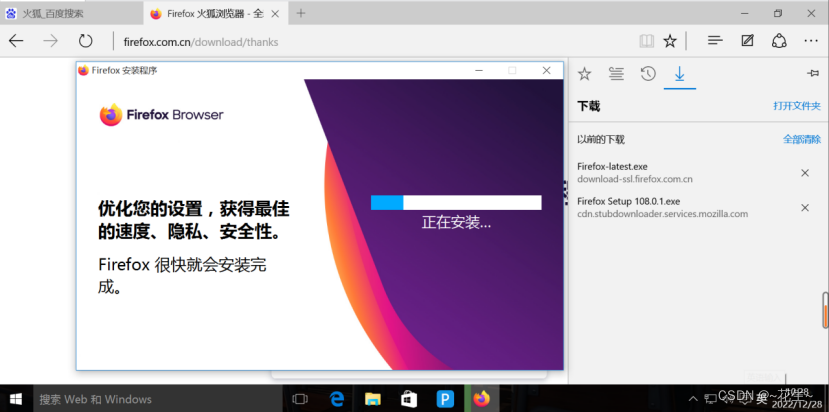Click the Share icon in toolbar
The height and width of the screenshot is (412, 829).
pos(779,41)
